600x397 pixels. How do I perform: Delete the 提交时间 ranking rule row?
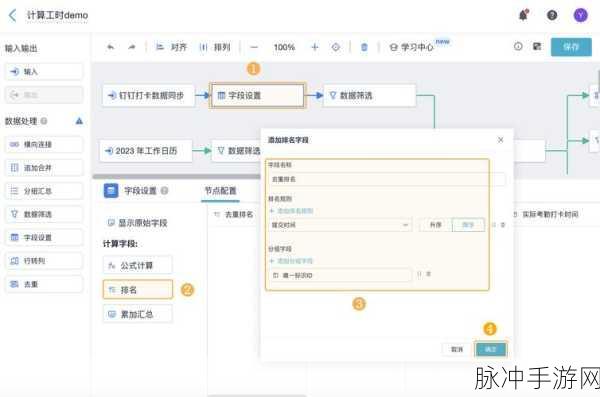pos(503,225)
